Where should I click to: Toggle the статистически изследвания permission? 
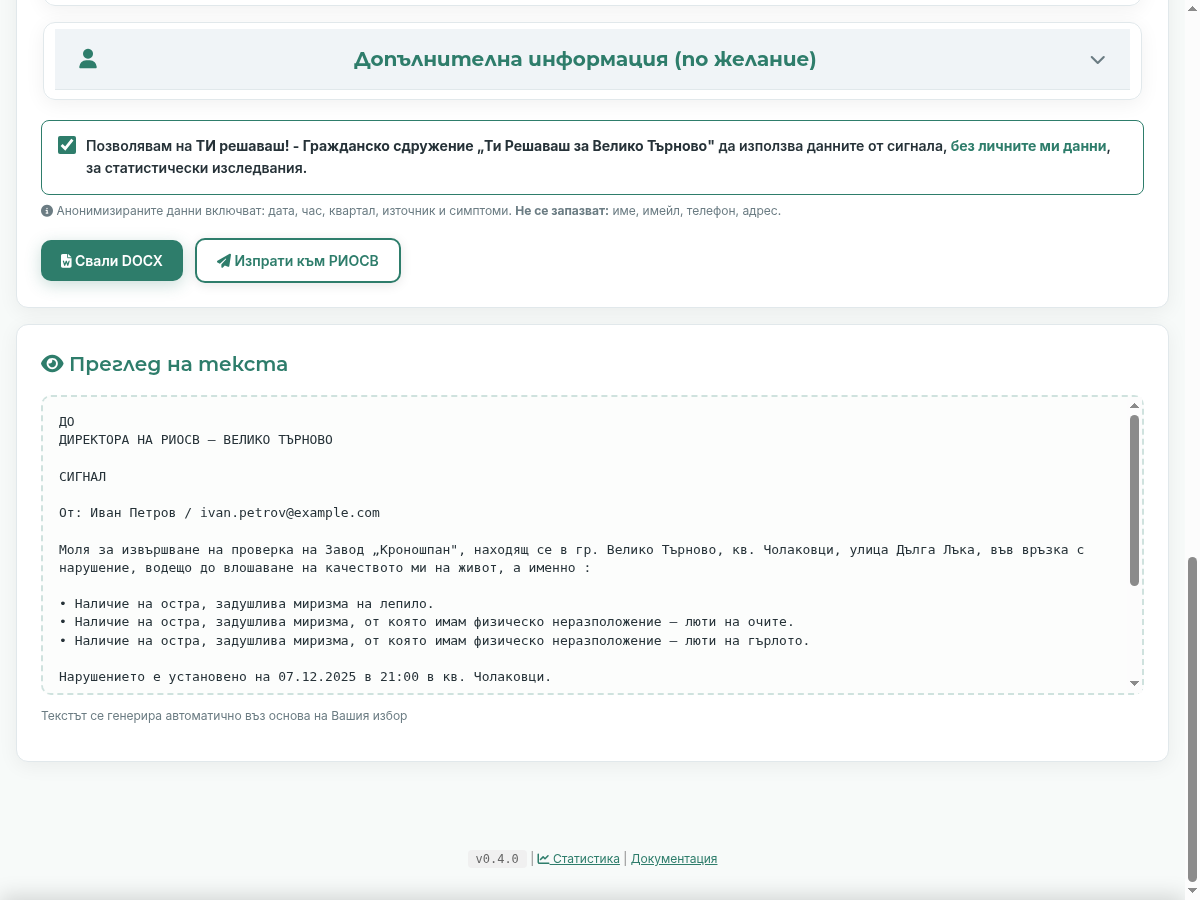tap(65, 145)
